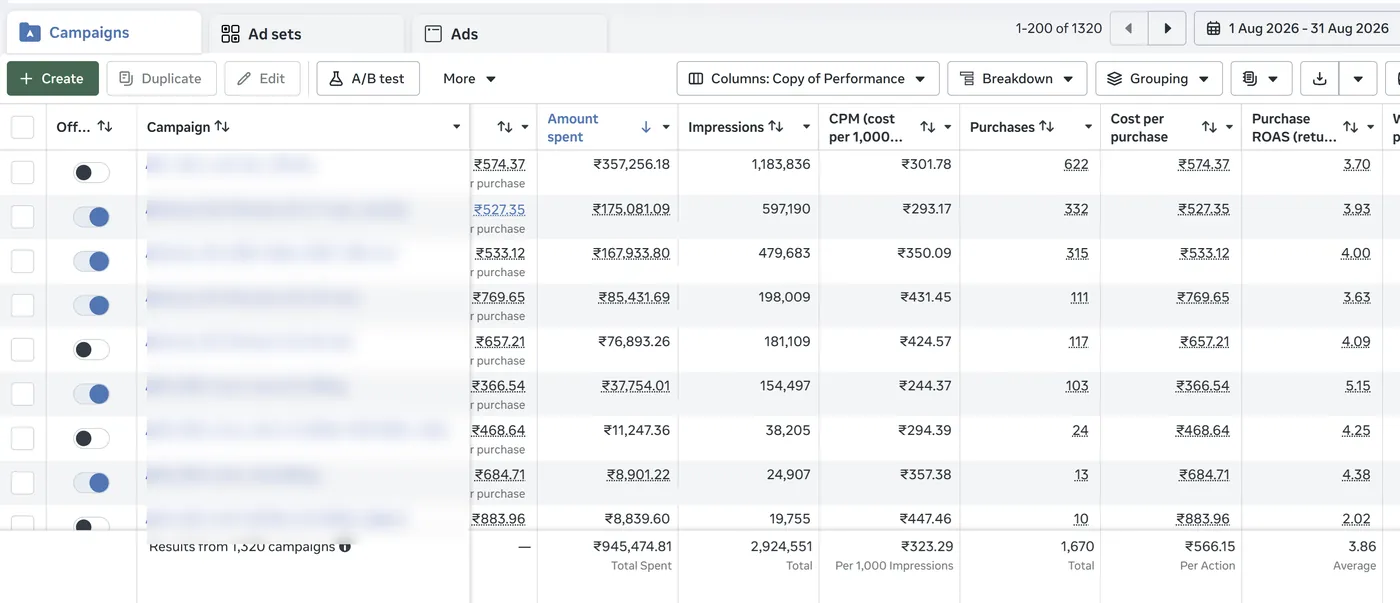The image size is (1400, 603).
Task: Switch to the Ads tab
Action: point(510,34)
